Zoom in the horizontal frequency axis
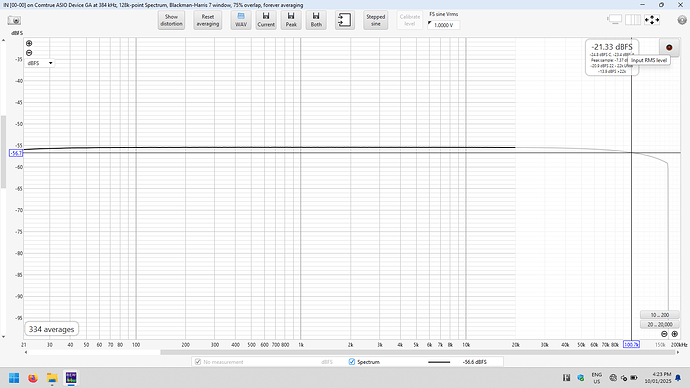 pos(674,334)
